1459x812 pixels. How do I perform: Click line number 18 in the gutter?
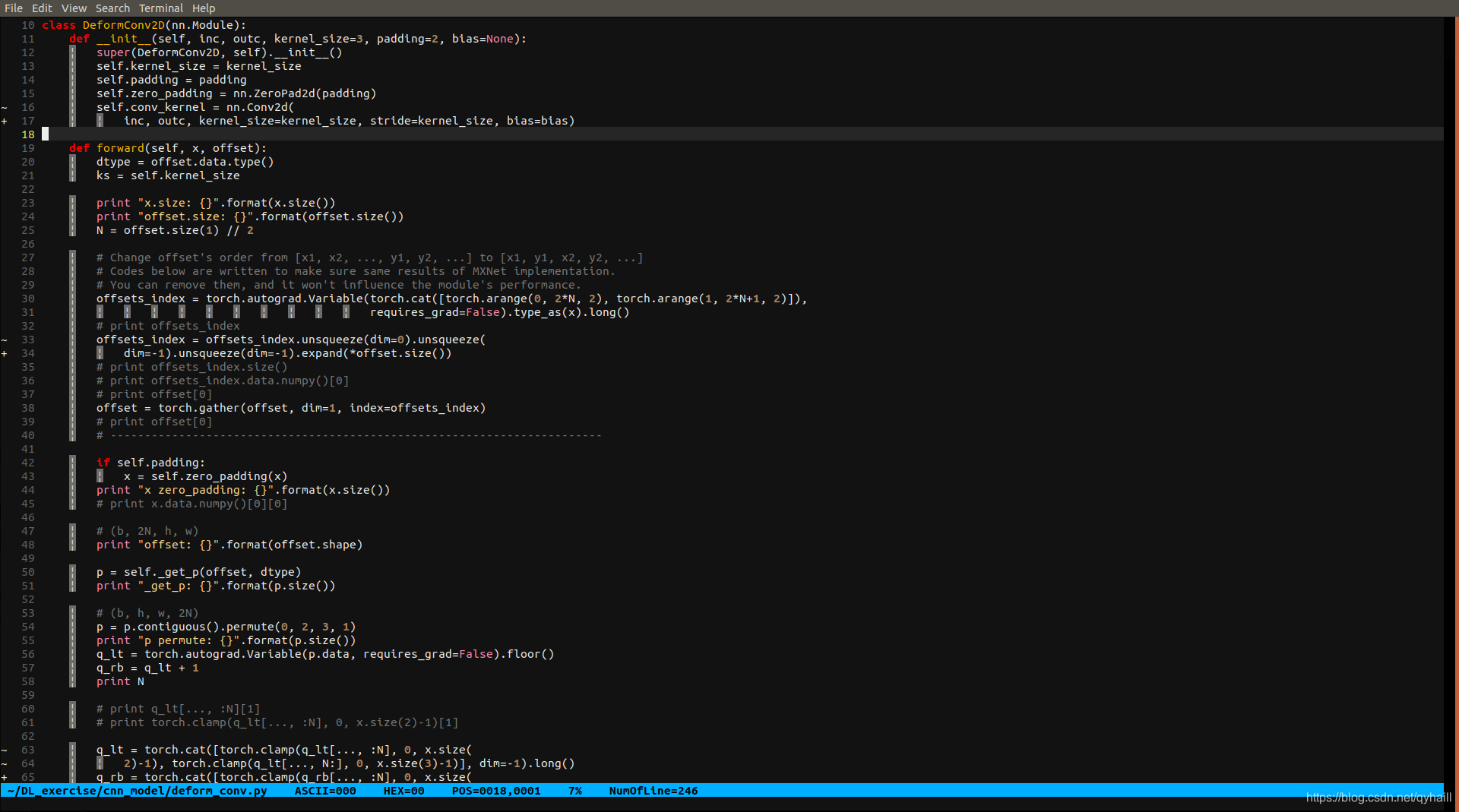[28, 134]
